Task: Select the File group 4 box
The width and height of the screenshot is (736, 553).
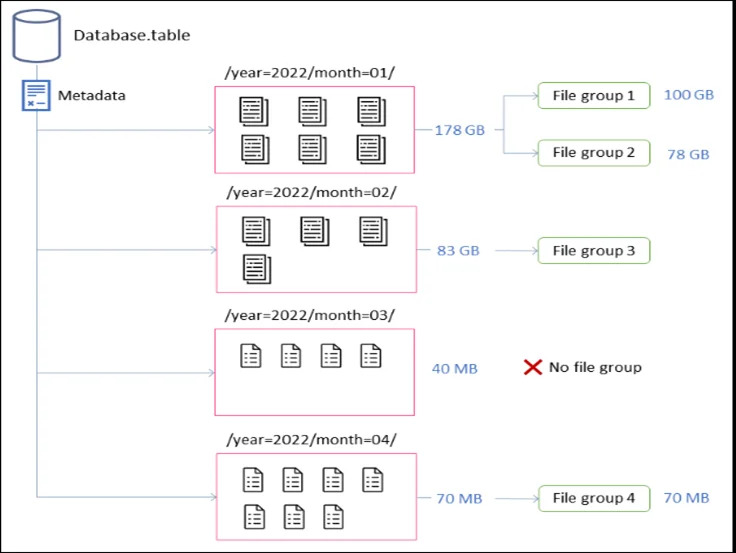Action: coord(594,498)
